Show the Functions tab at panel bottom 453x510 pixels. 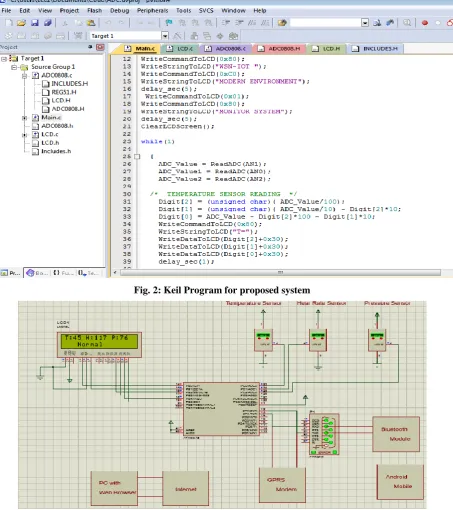tap(63, 273)
